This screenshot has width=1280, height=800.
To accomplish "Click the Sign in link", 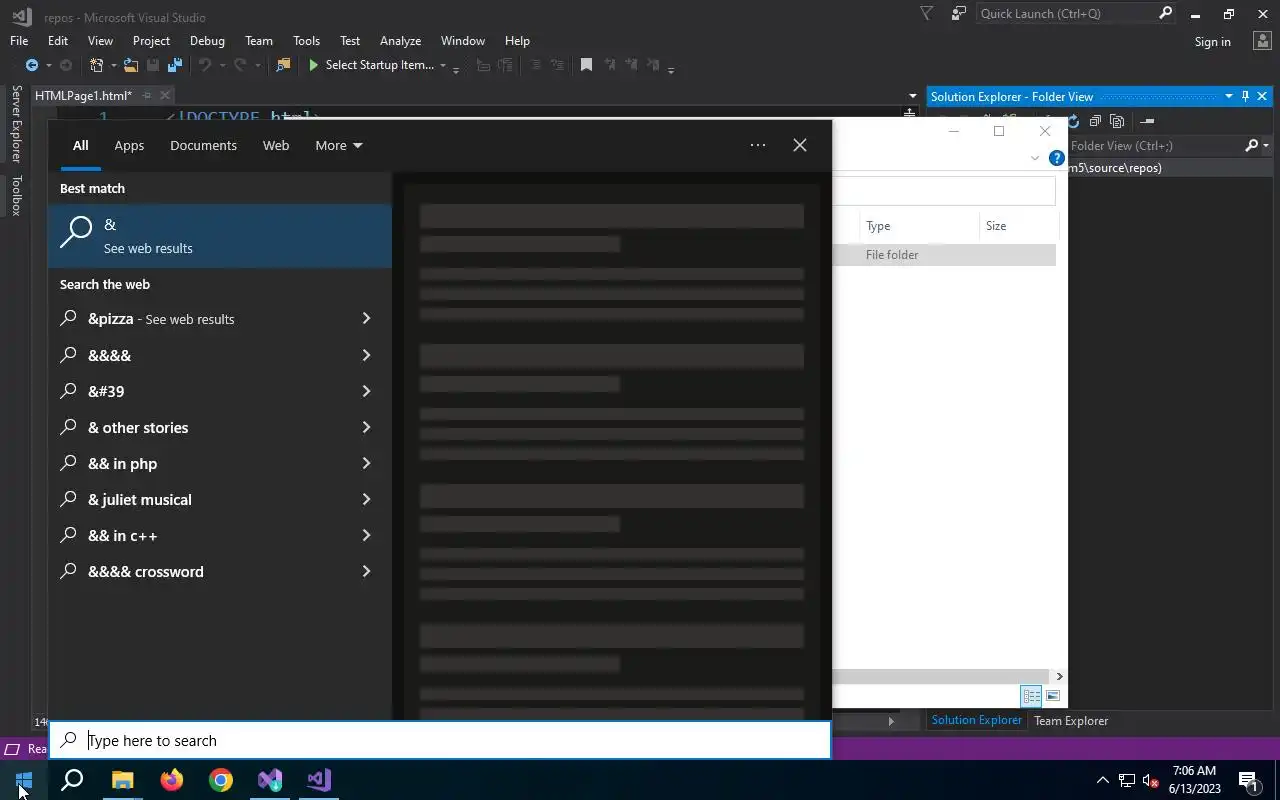I will pos(1212,42).
